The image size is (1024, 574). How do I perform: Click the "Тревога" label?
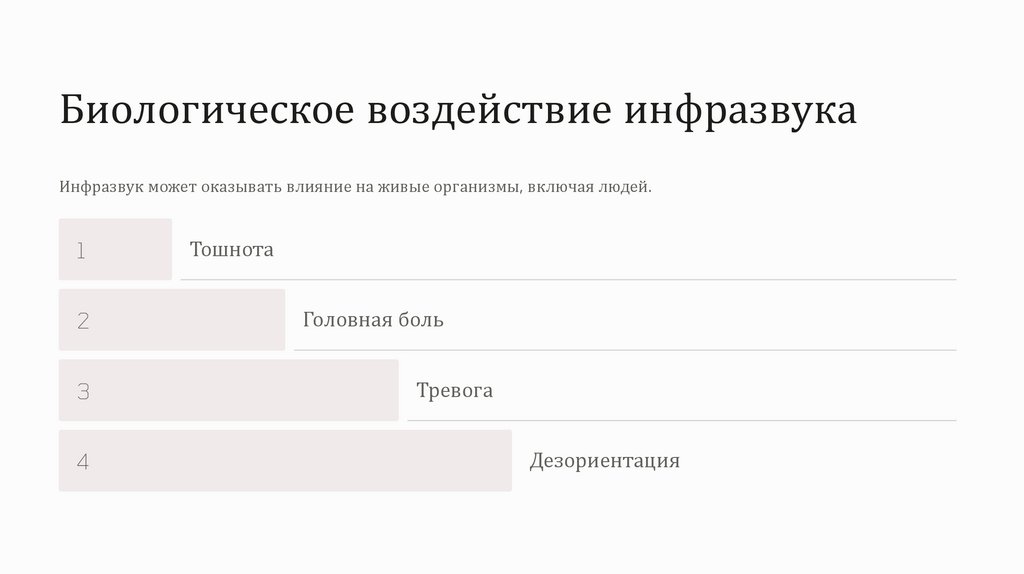click(x=454, y=391)
